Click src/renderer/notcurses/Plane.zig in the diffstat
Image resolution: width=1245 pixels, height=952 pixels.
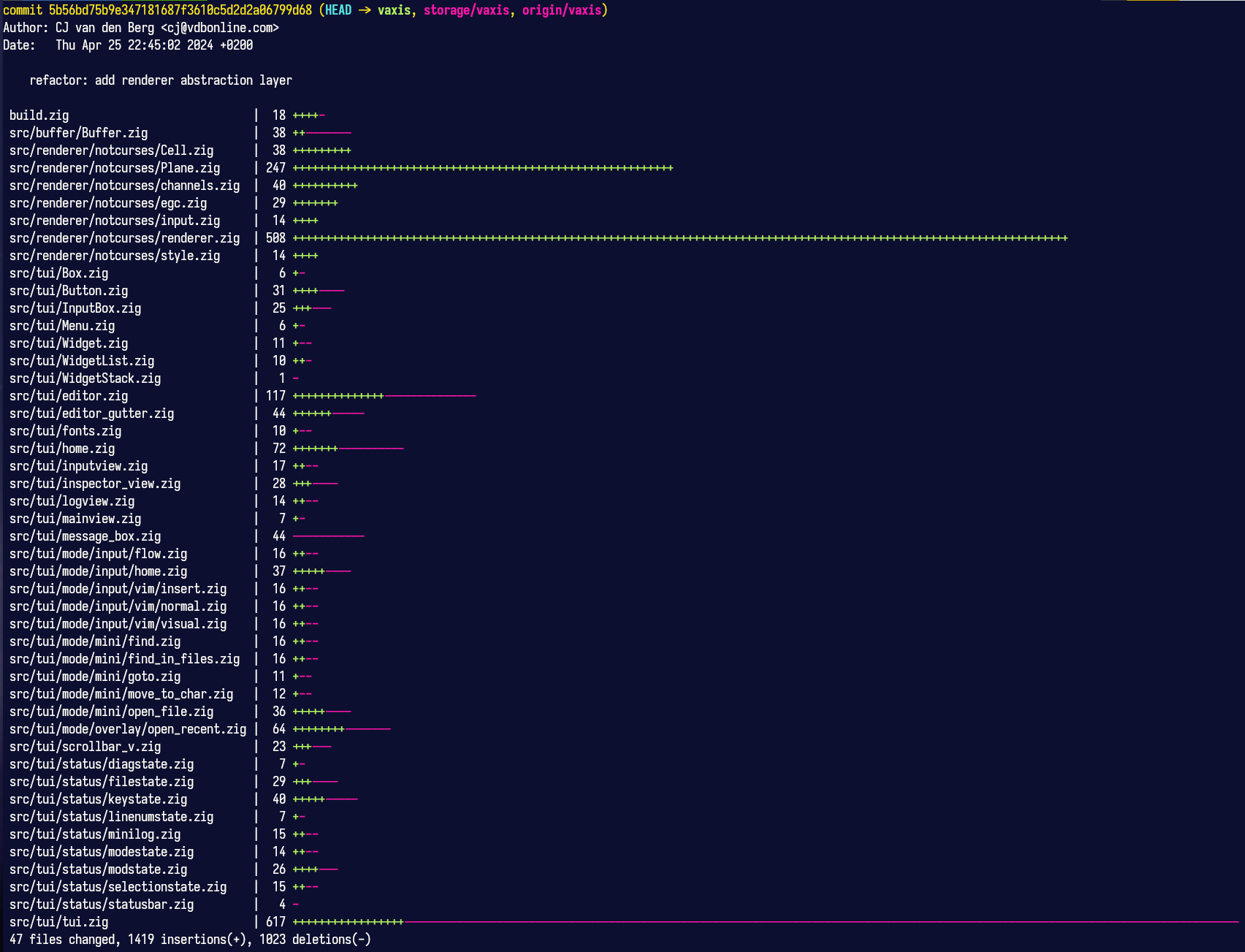click(115, 168)
